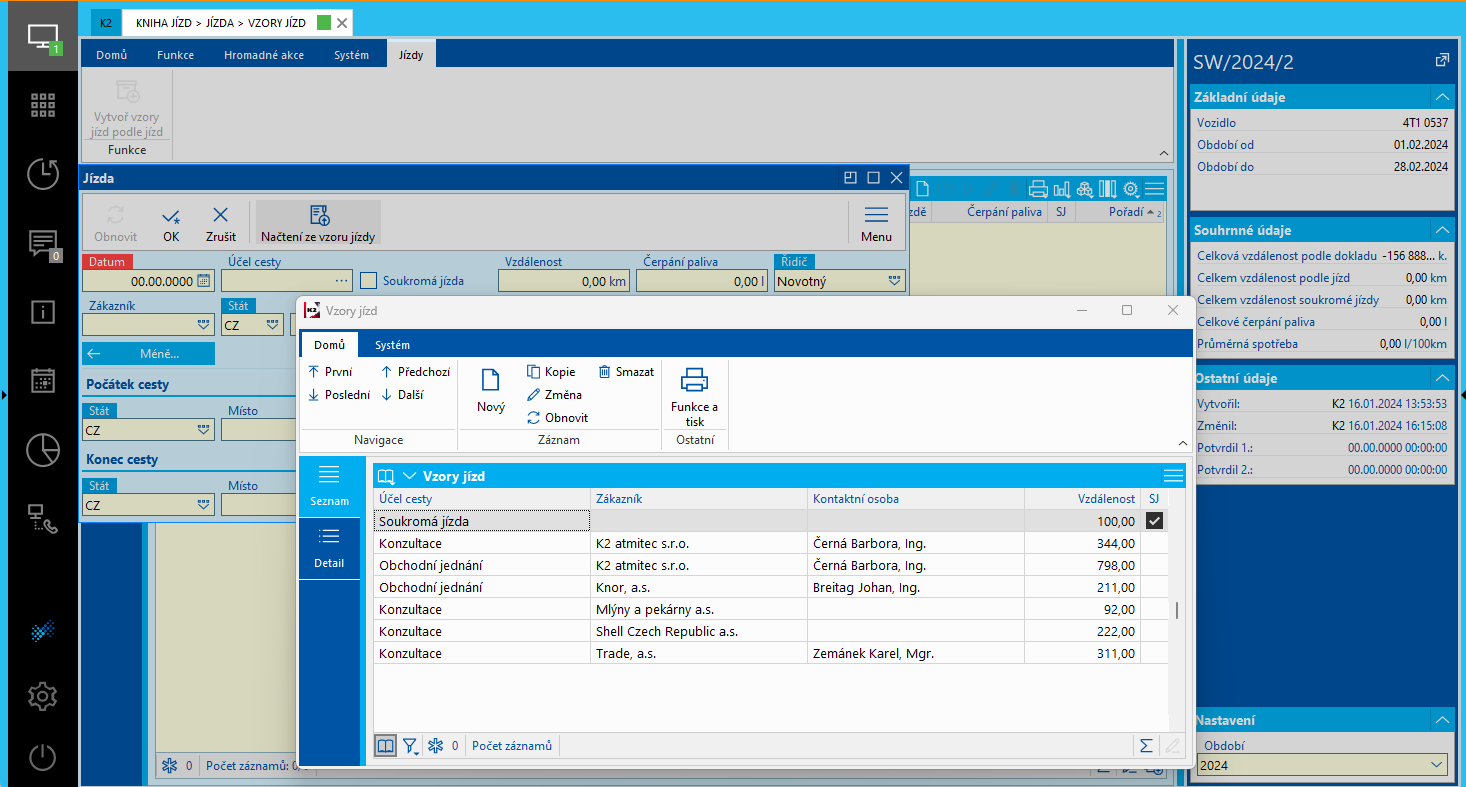Open the Hromadné akce ribbon tab
The height and width of the screenshot is (787, 1466).
point(264,55)
